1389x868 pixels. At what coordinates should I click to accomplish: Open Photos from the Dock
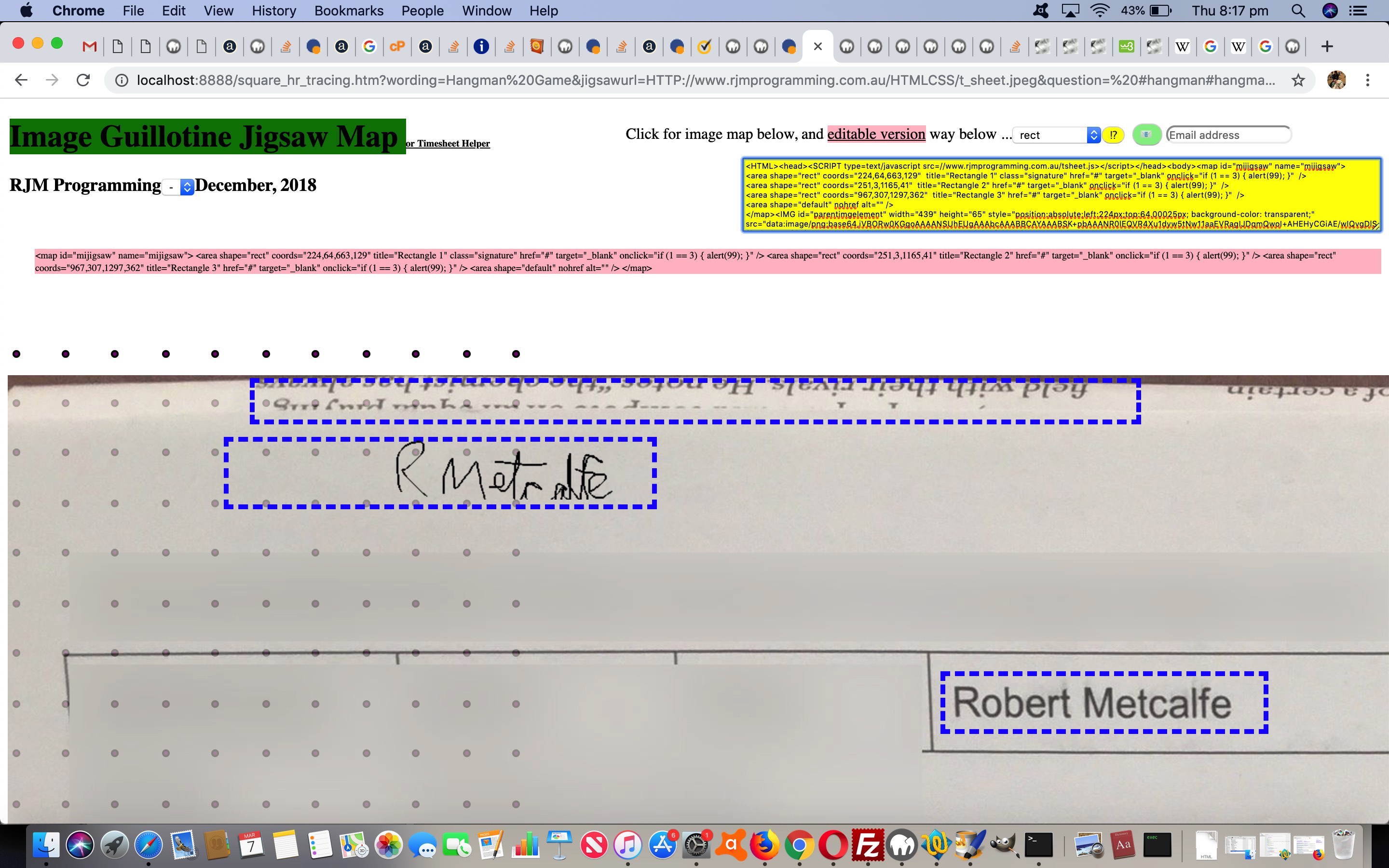tap(388, 844)
